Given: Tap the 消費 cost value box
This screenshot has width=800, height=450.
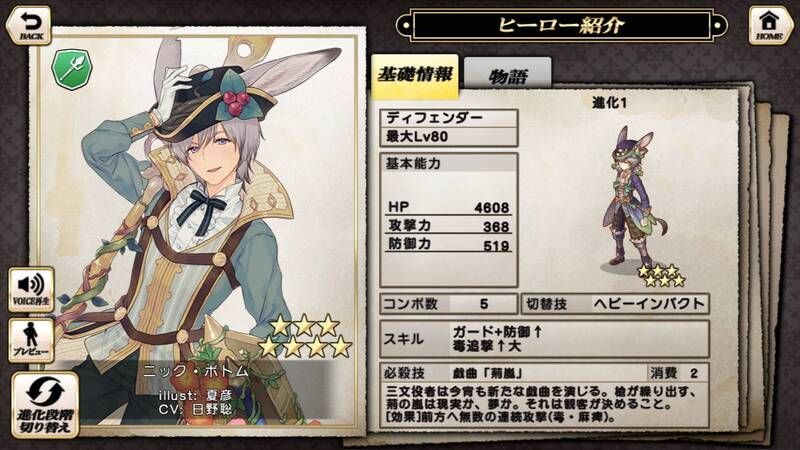Looking at the screenshot, I should pyautogui.click(x=678, y=373).
